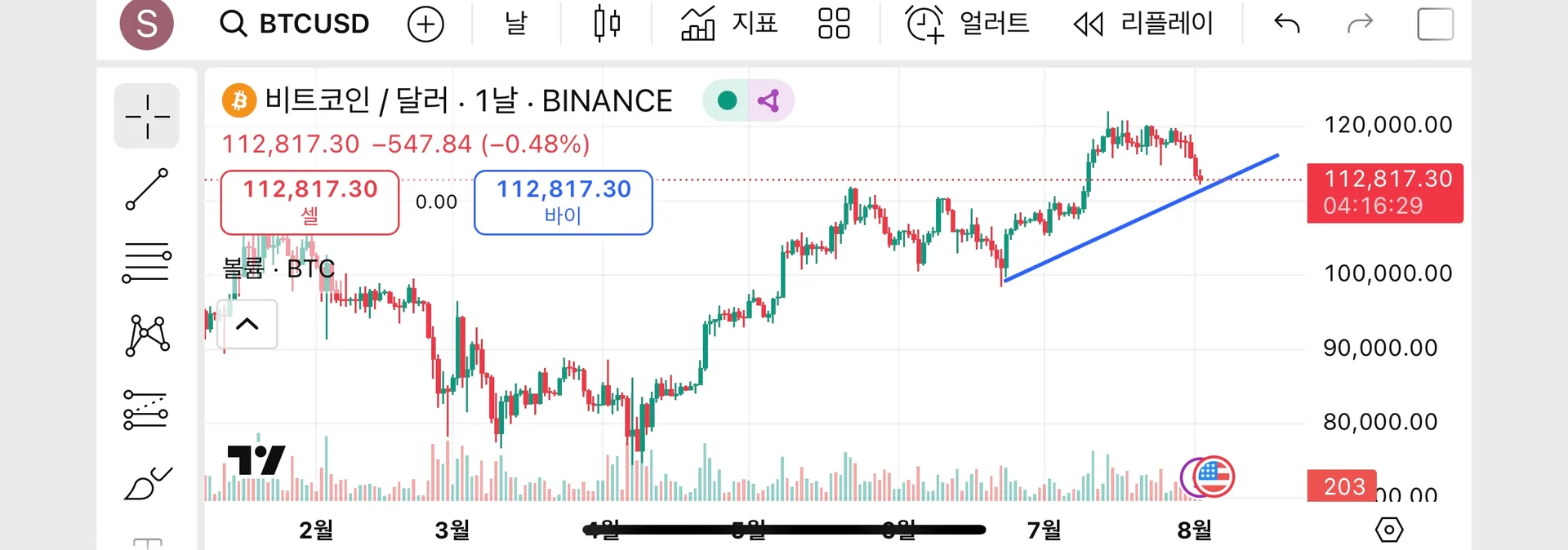Viewport: 1568px width, 550px height.
Task: Click the US economic event flag marker
Action: (x=1214, y=477)
